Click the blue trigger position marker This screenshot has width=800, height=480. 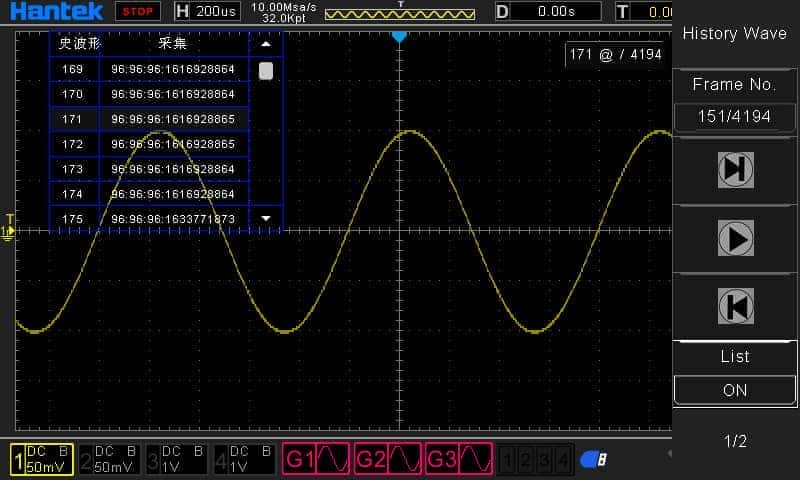(x=399, y=36)
